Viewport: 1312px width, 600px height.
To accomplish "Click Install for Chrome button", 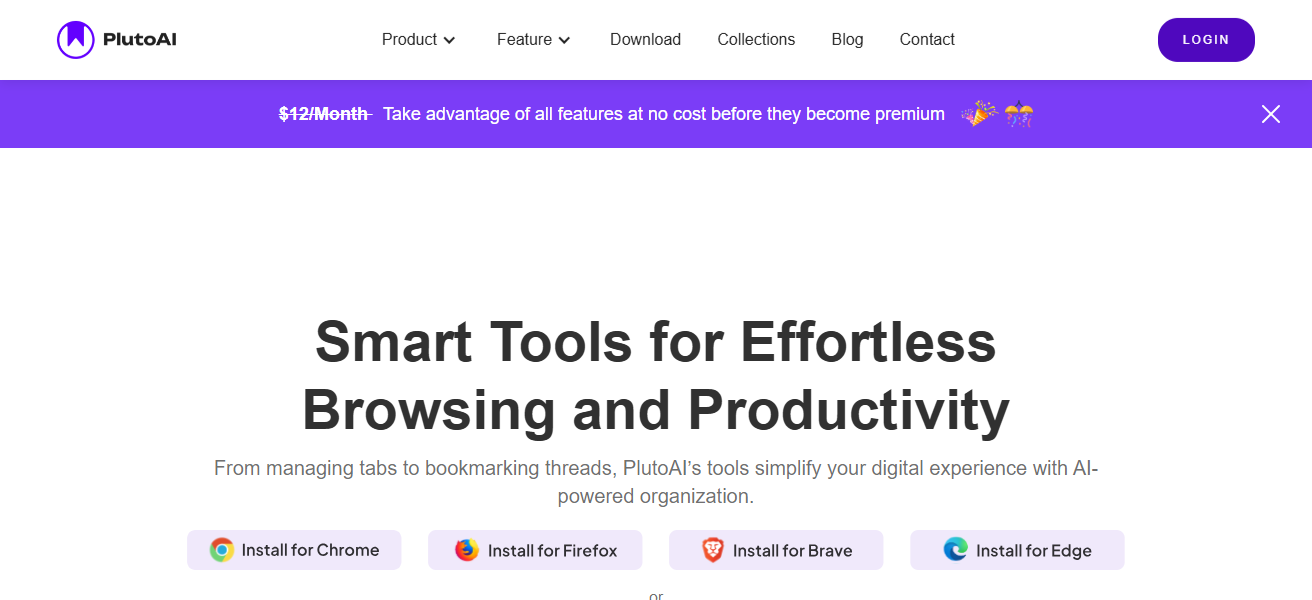I will (x=294, y=550).
